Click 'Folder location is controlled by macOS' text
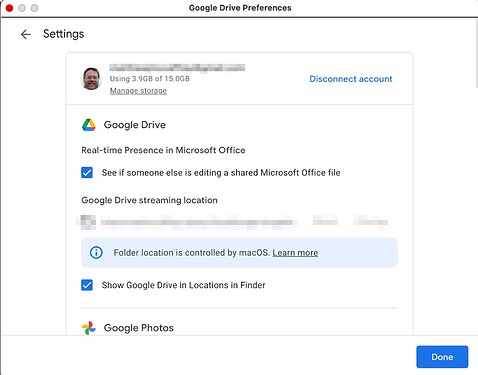The width and height of the screenshot is (478, 375). (x=191, y=253)
